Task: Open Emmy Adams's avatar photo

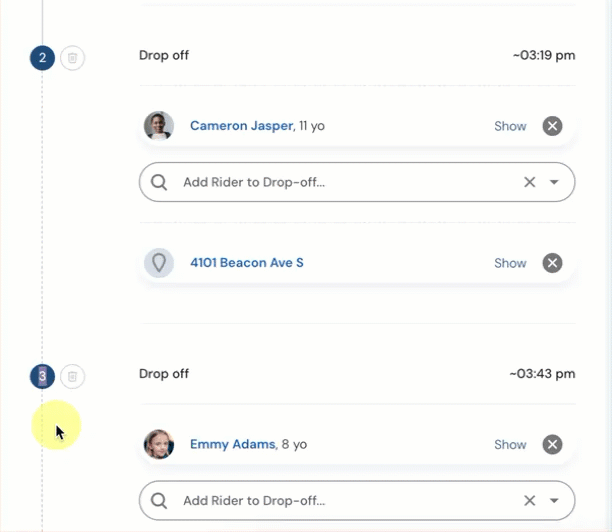Action: click(159, 445)
